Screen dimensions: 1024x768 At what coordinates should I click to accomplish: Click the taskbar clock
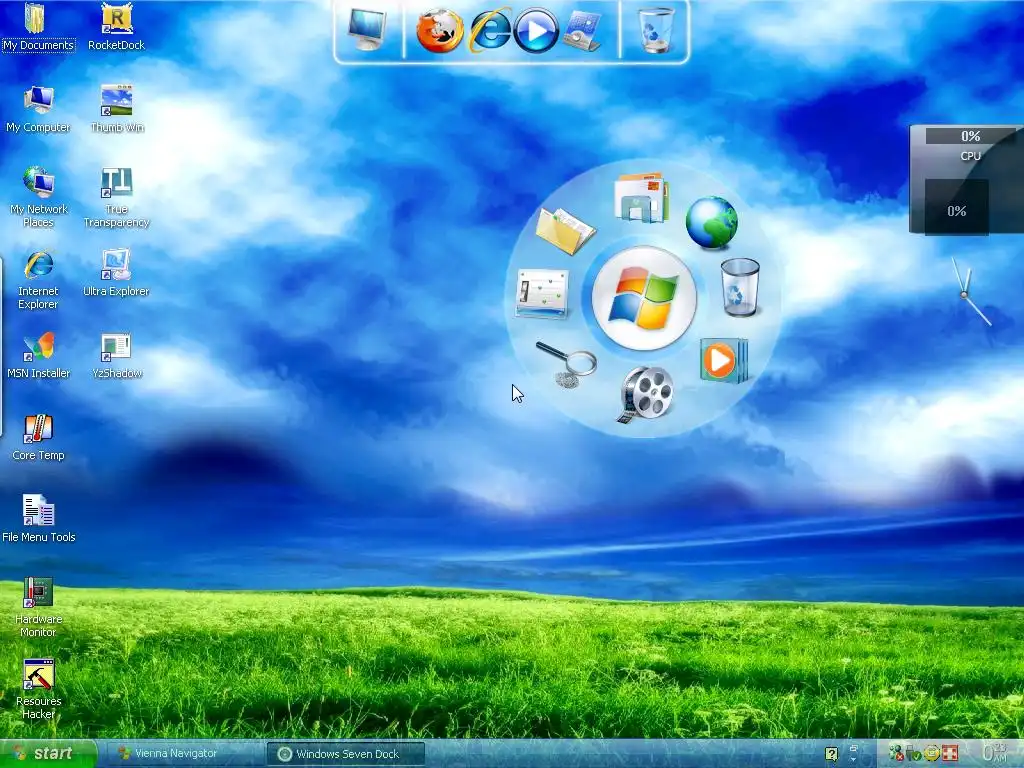click(x=995, y=753)
